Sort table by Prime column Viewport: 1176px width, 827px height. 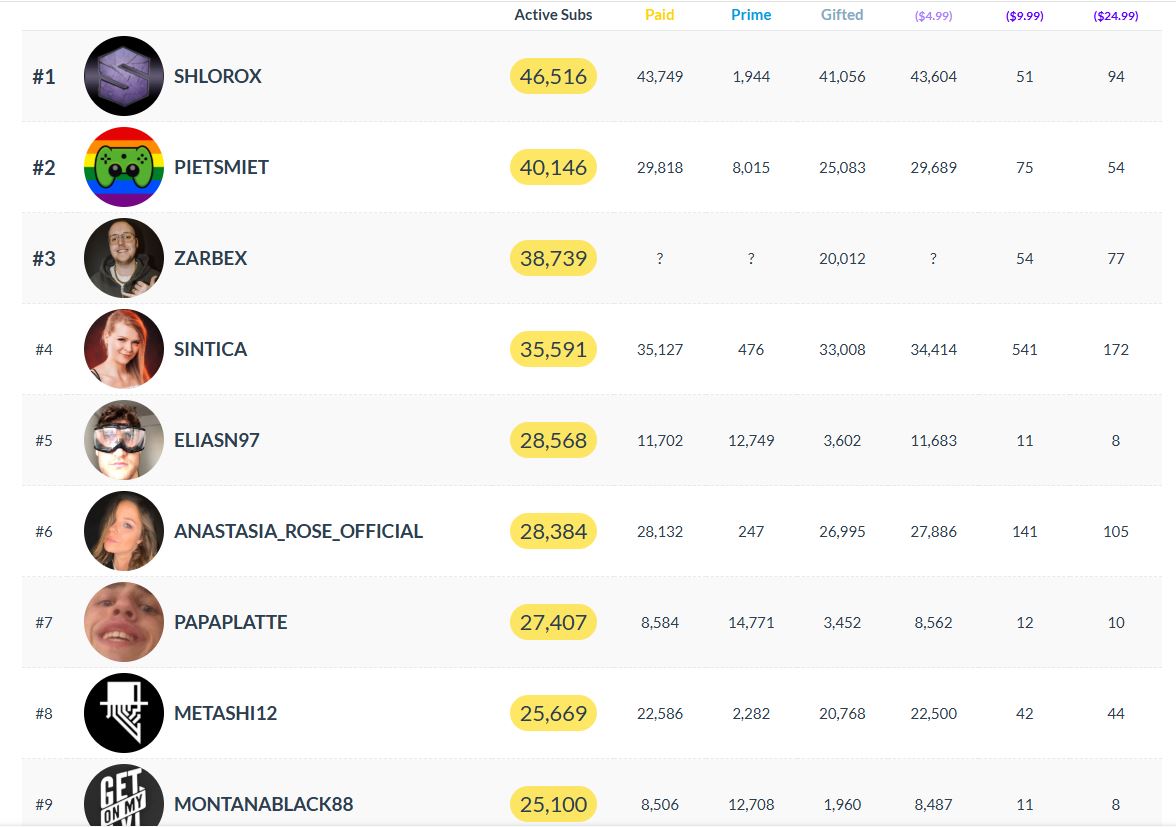click(750, 15)
